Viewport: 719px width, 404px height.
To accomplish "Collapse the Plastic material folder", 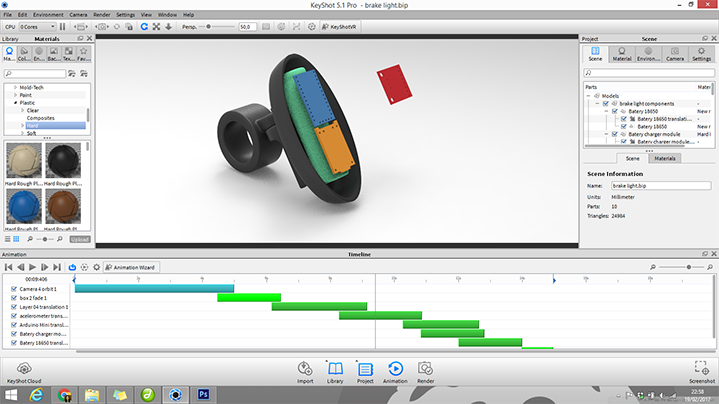I will (x=15, y=103).
